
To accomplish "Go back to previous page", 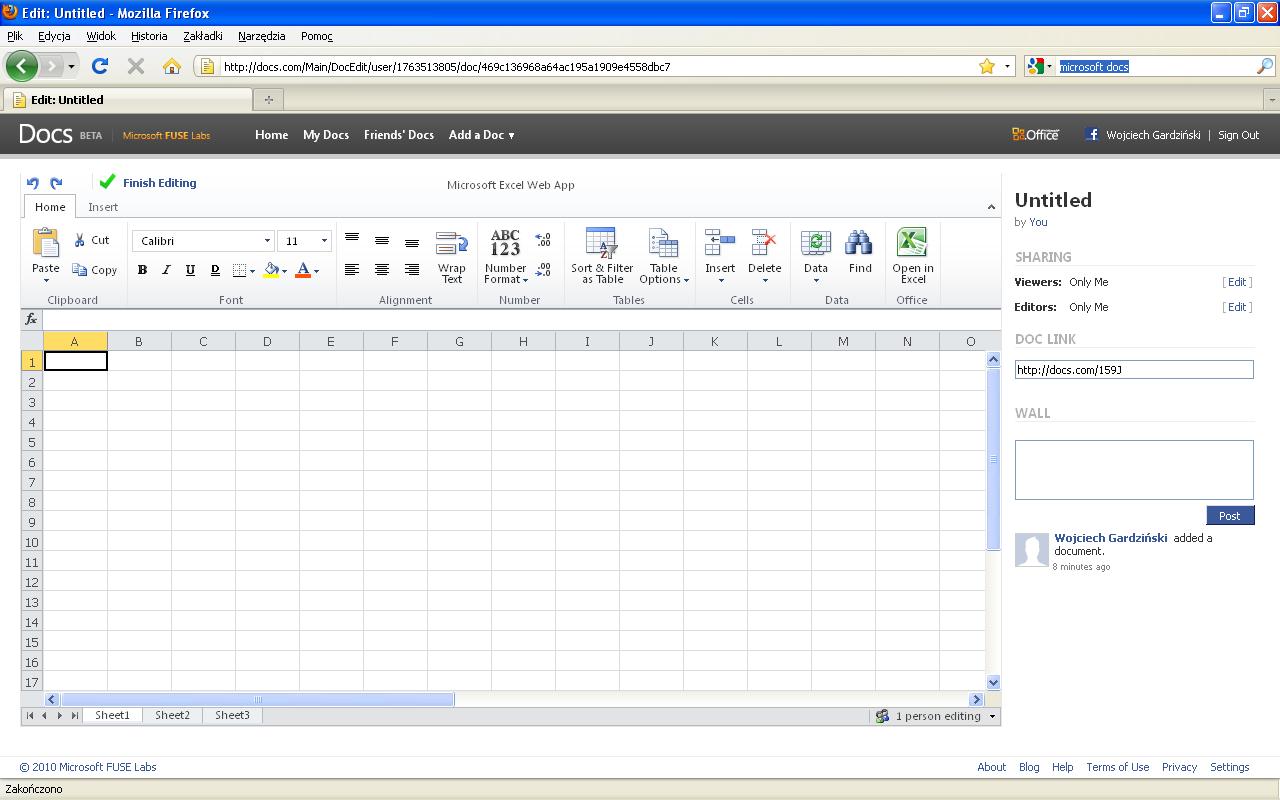I will (x=21, y=66).
